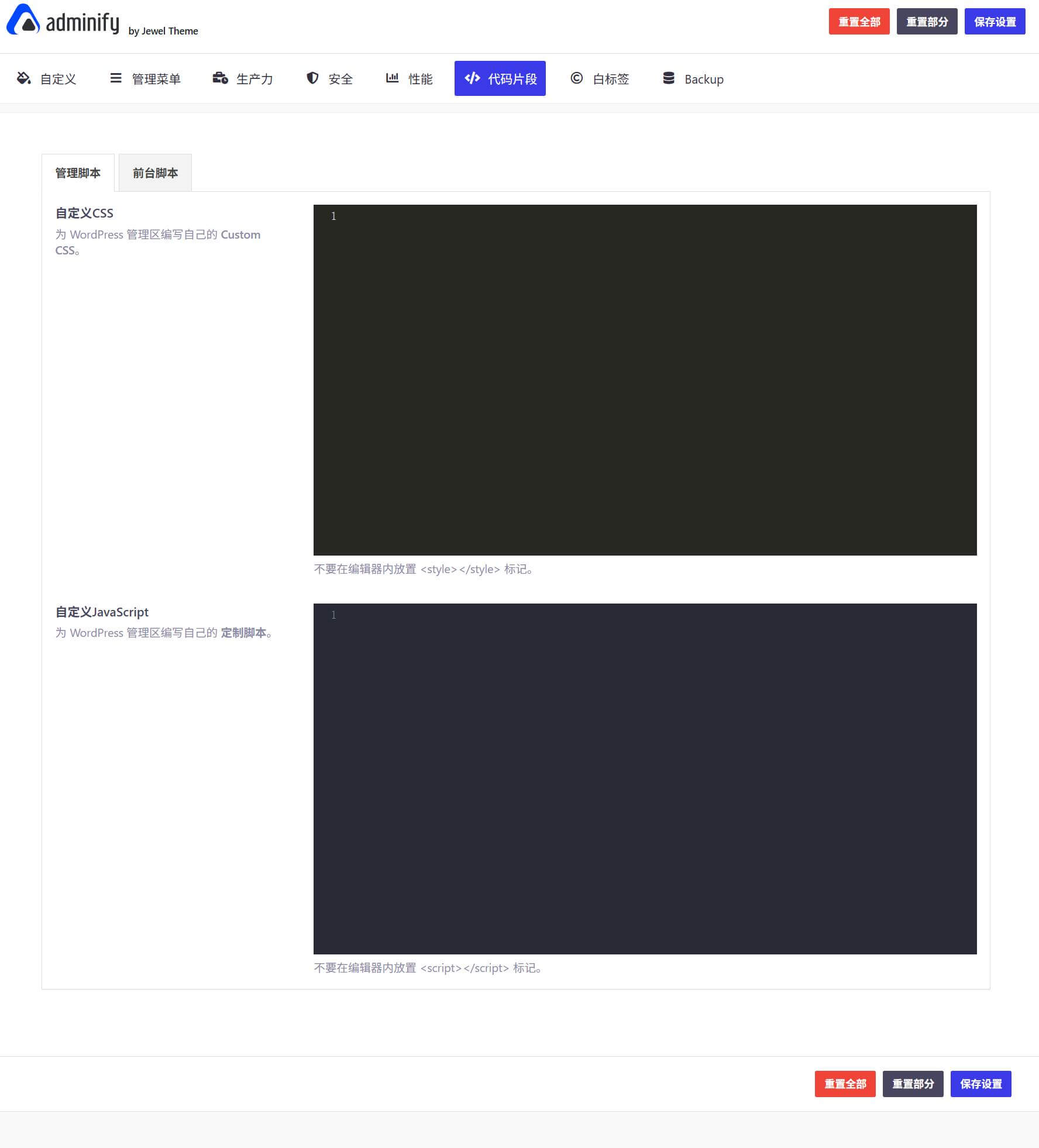
Task: Click the Adminify logo icon
Action: [23, 19]
